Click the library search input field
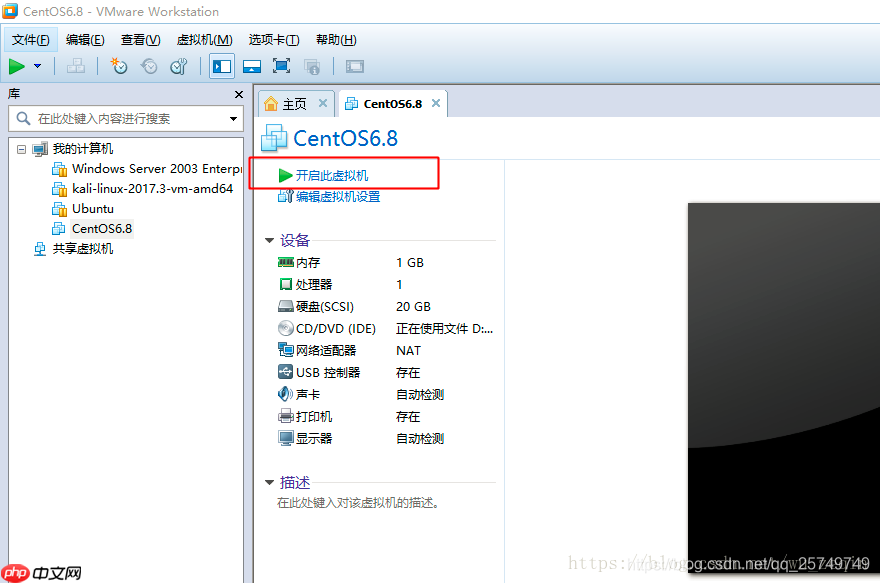Viewport: 880px width, 583px height. click(126, 118)
